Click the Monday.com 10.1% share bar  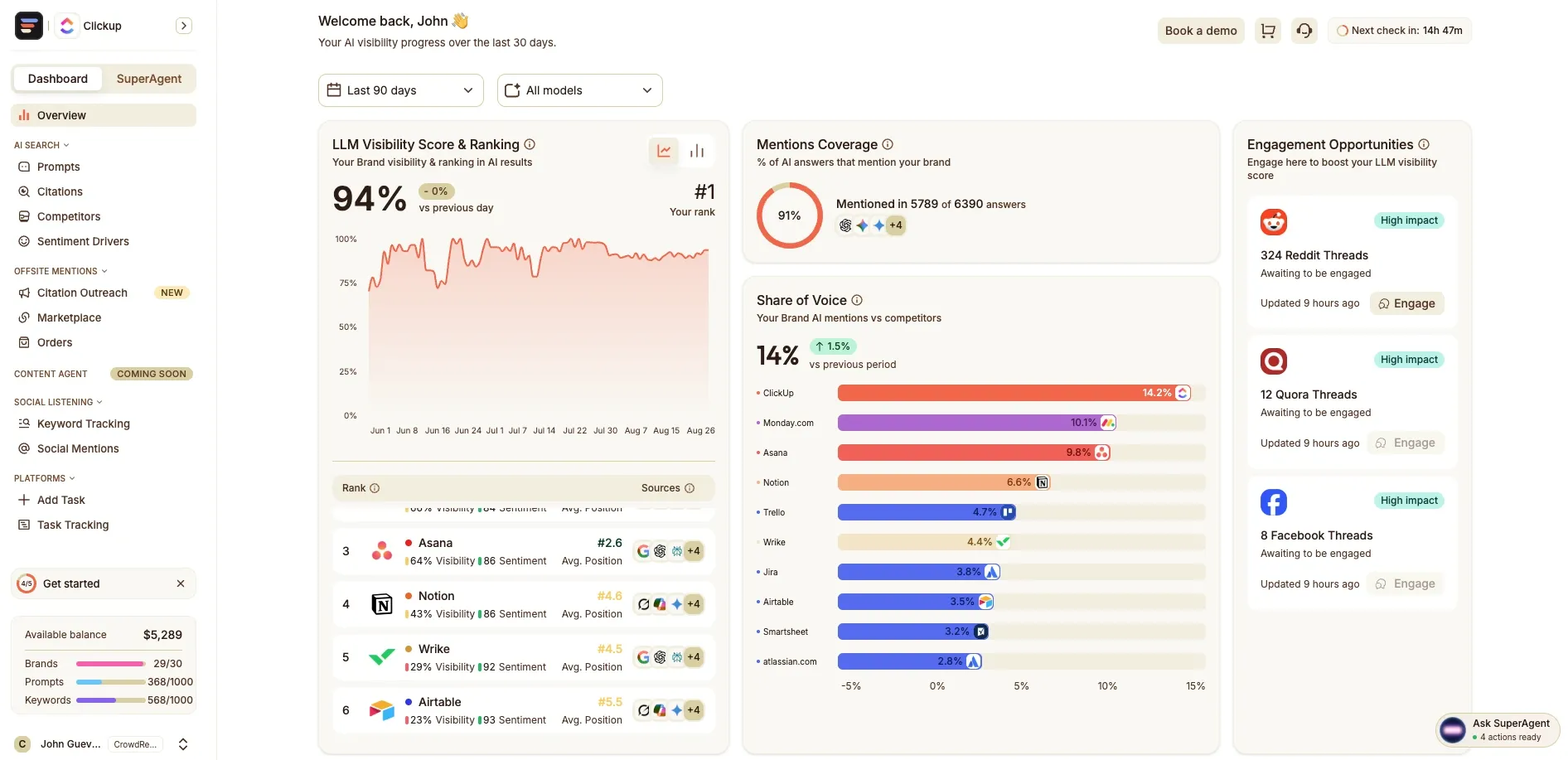point(977,423)
